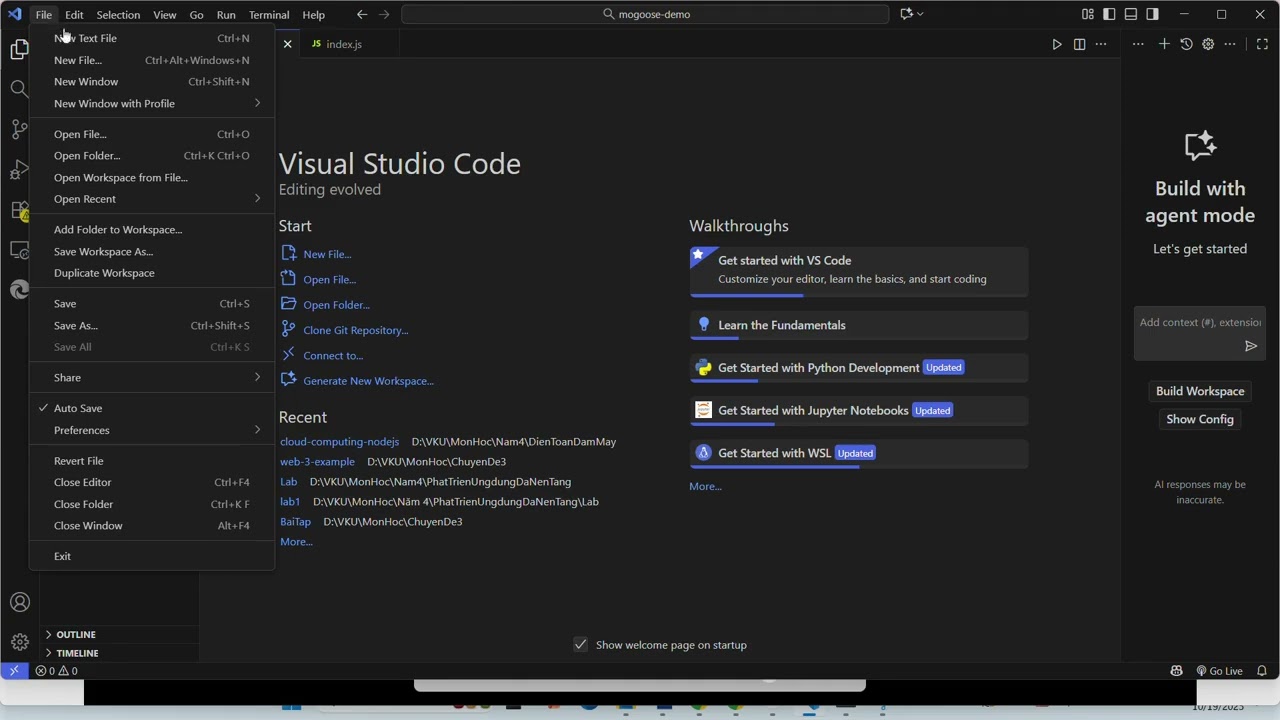Click the Build Workspace button
This screenshot has width=1280, height=720.
click(1200, 391)
